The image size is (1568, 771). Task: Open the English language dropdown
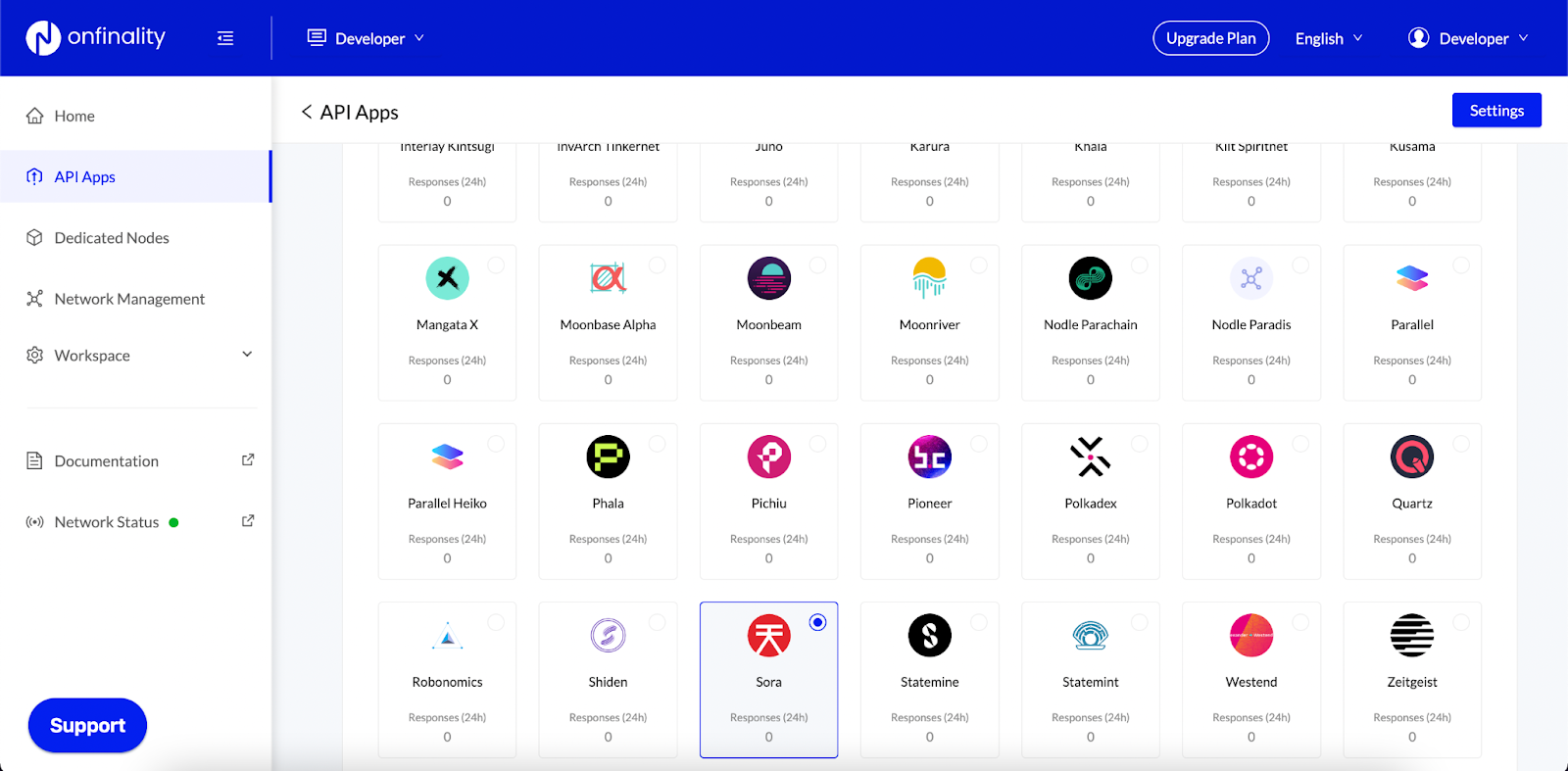click(x=1329, y=38)
